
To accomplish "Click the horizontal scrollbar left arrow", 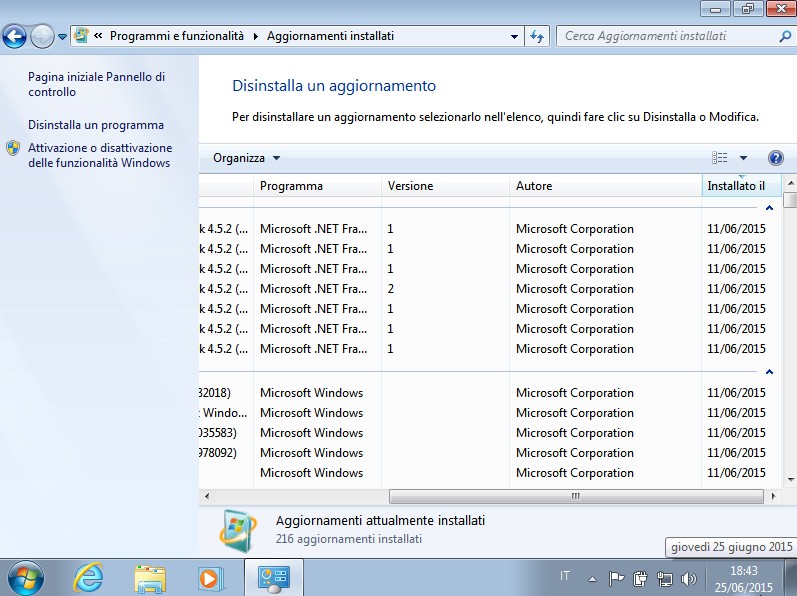I will 206,496.
